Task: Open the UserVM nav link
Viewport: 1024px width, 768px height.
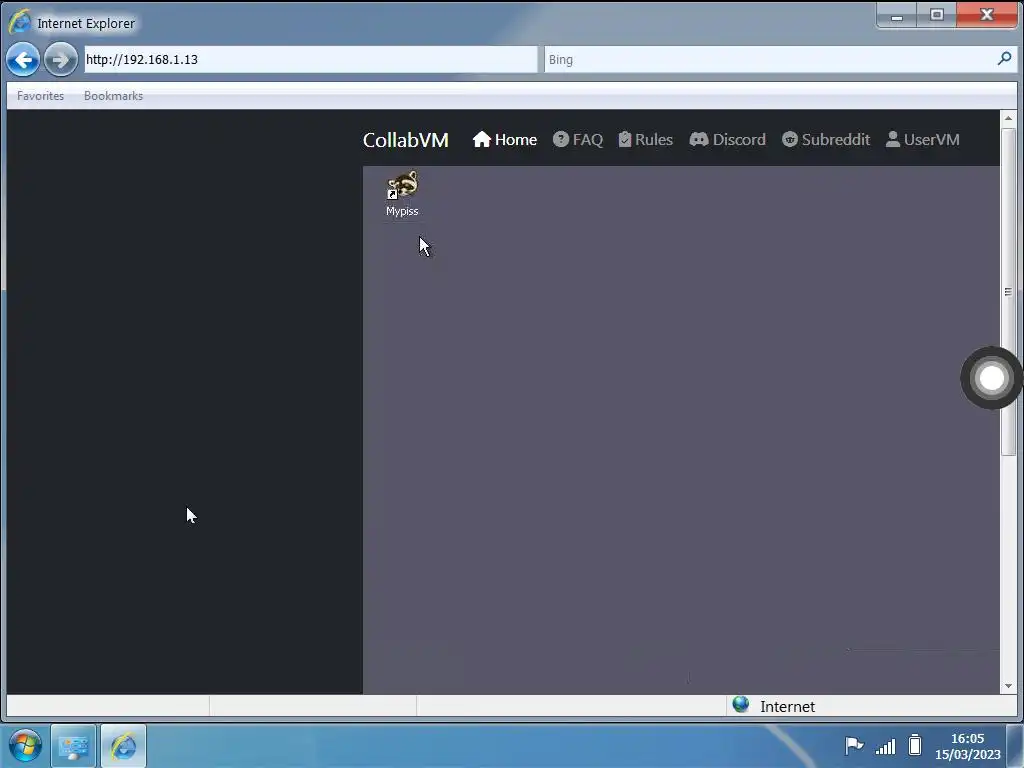Action: (923, 139)
